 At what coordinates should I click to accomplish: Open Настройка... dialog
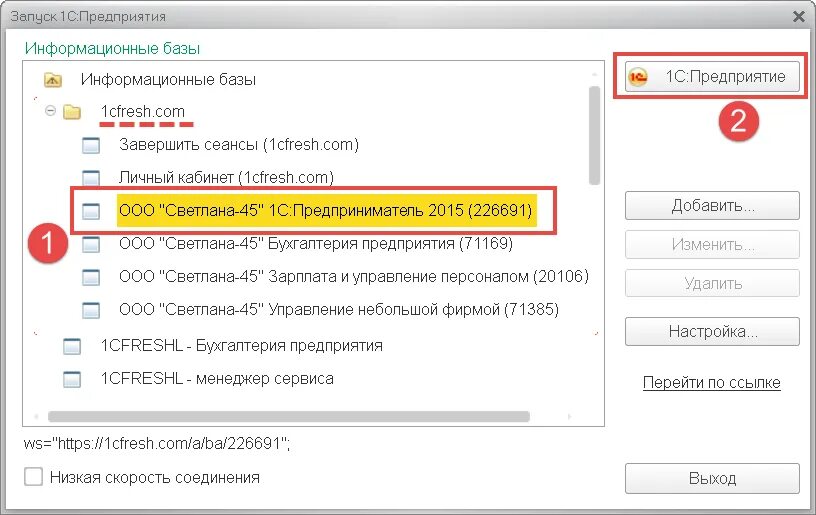(x=712, y=331)
